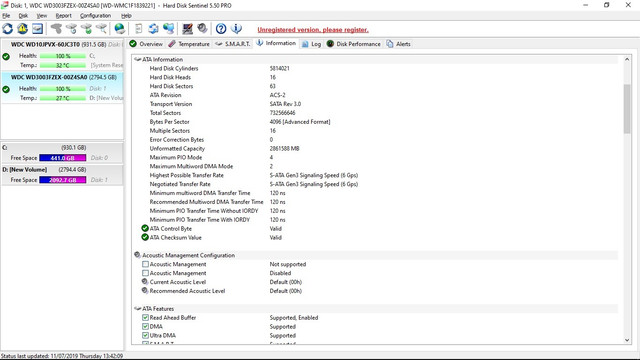Toggle the first Acoustic Management checkbox (Not supported)
The image size is (640, 360).
click(x=145, y=264)
